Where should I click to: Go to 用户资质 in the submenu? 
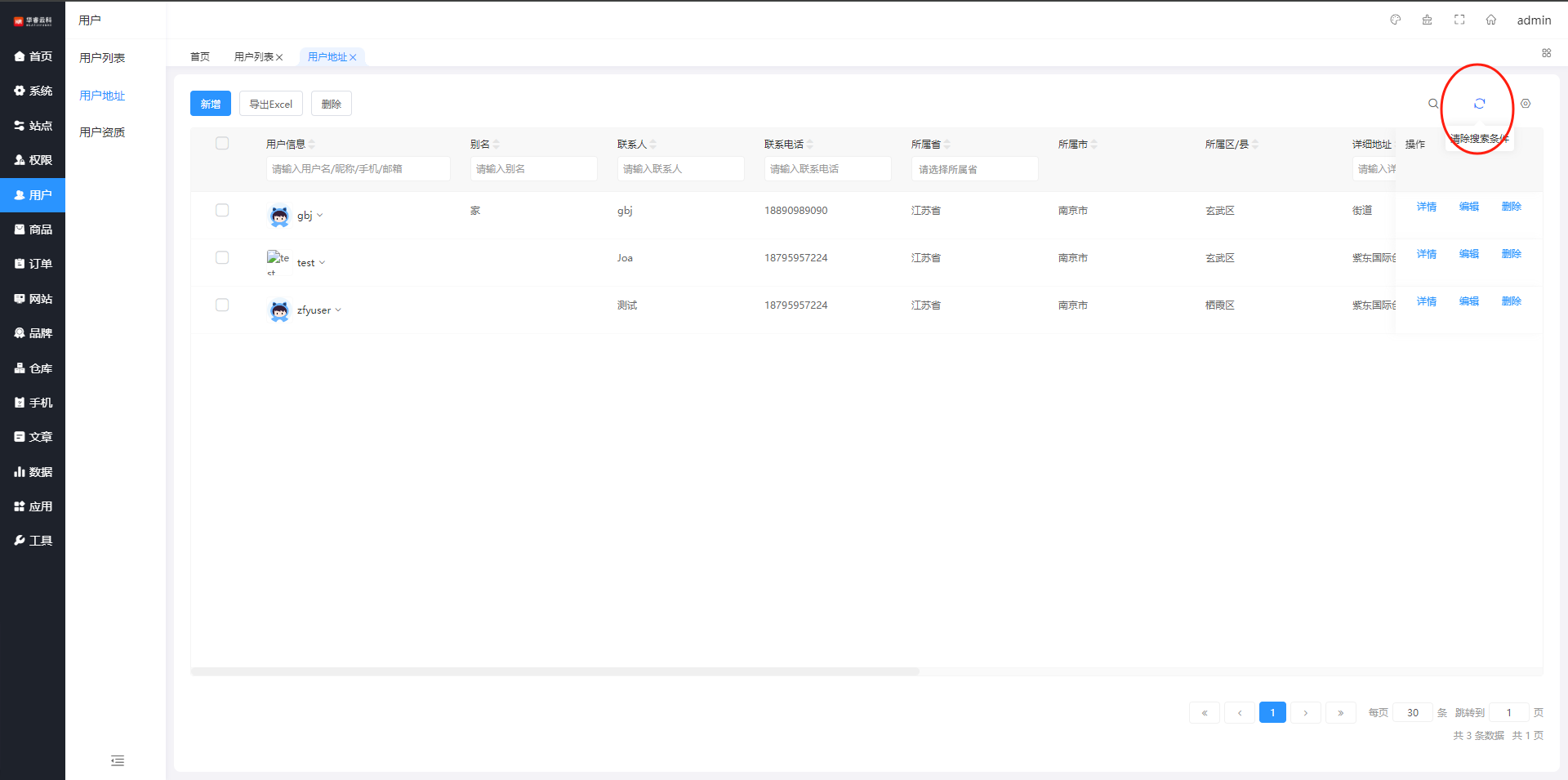102,132
